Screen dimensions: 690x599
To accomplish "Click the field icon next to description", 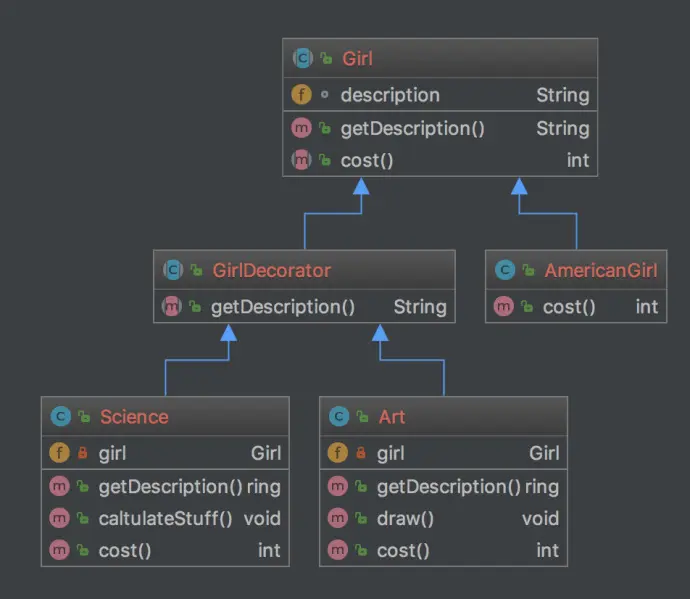I will coord(302,96).
